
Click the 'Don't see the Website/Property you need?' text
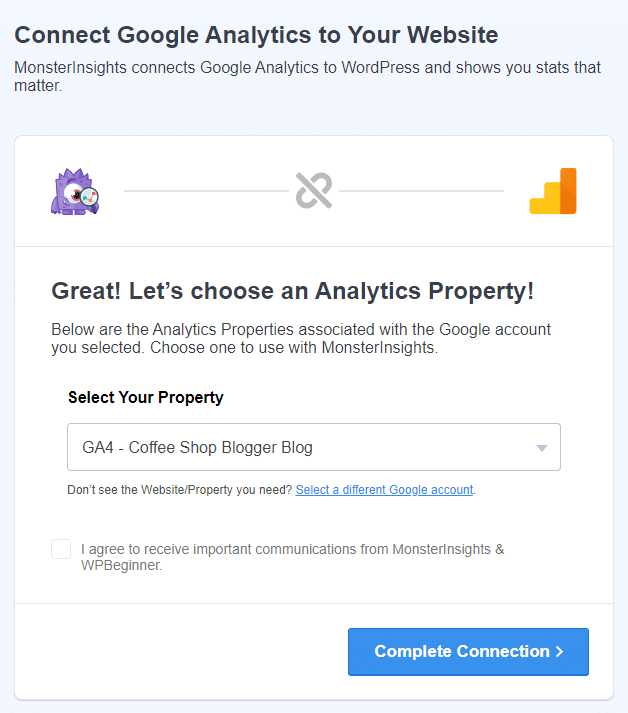tap(180, 490)
